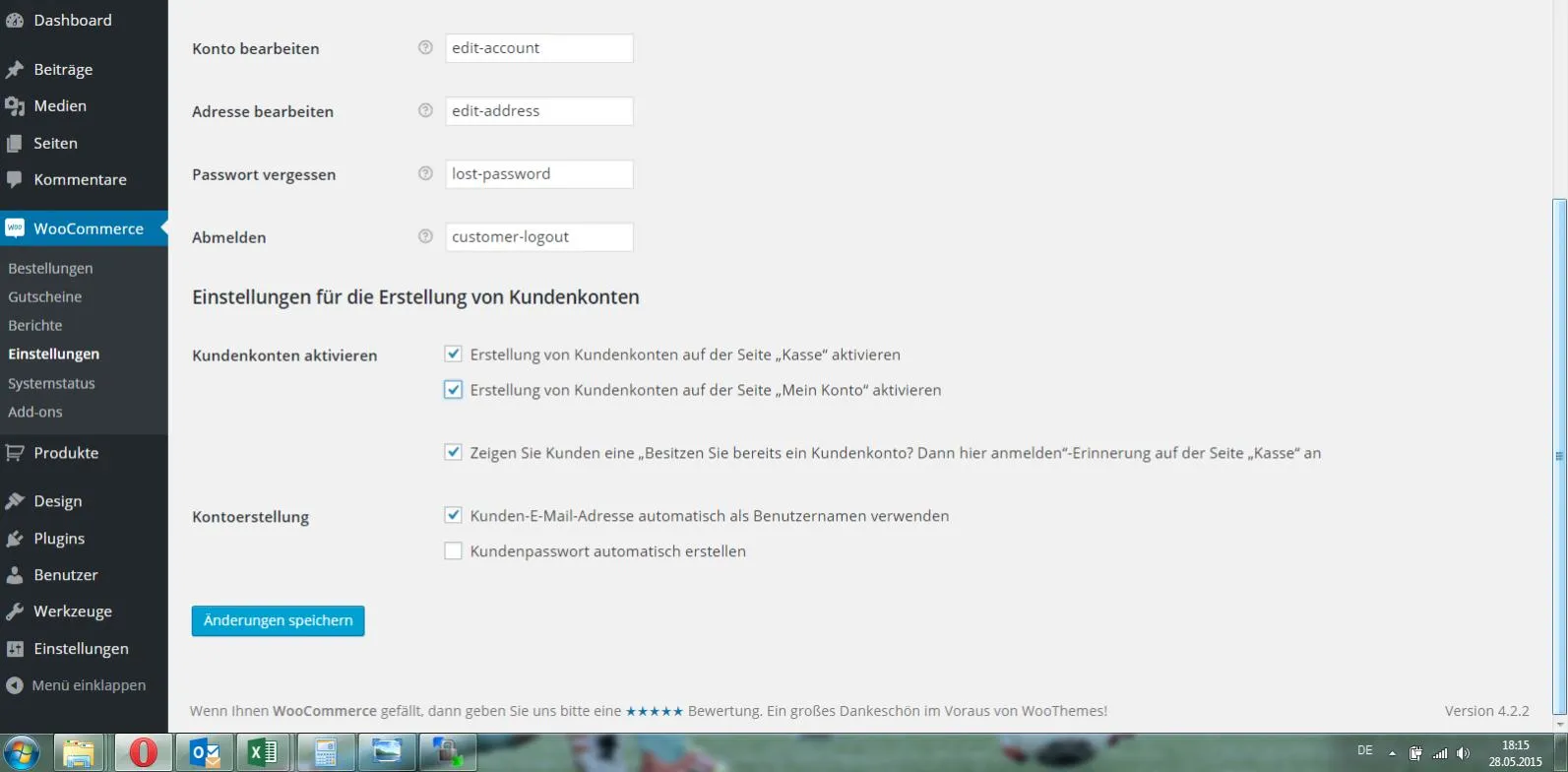Click the WooCommerce logo icon in sidebar
1568x772 pixels.
click(x=15, y=228)
